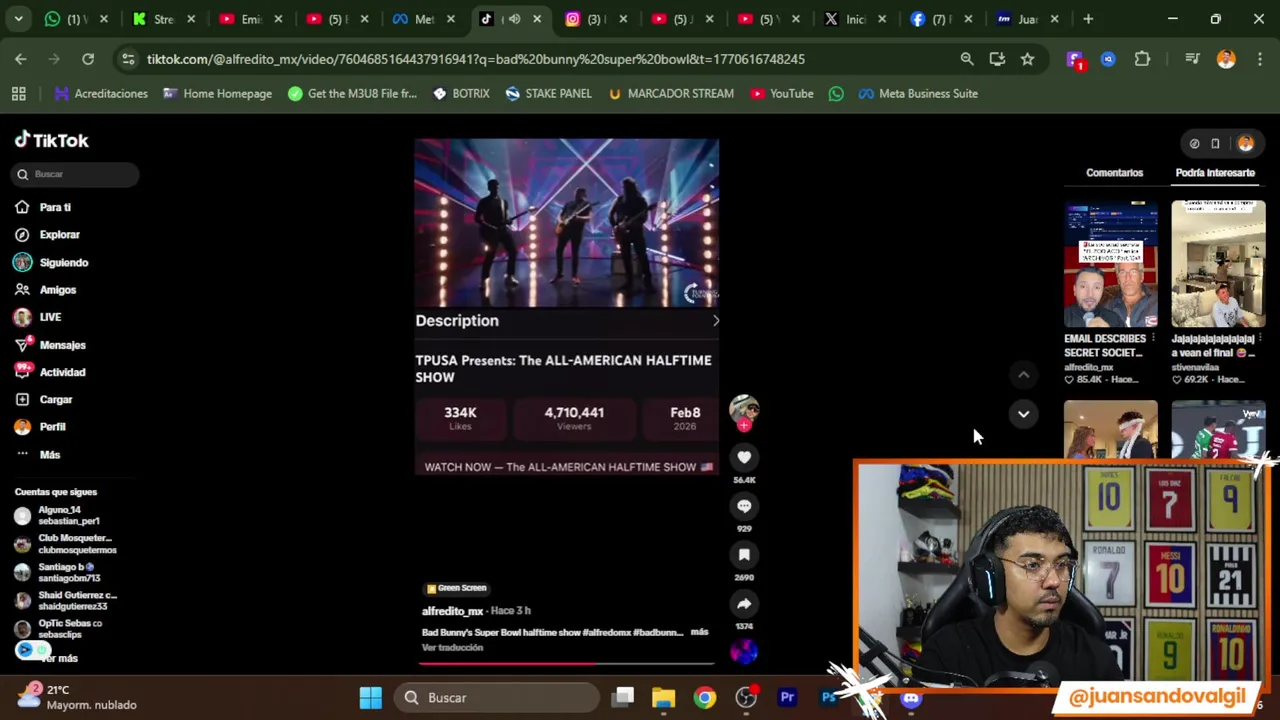Click the alfredito_mx link under EMAIL video
Image resolution: width=1280 pixels, height=720 pixels.
coord(1088,367)
